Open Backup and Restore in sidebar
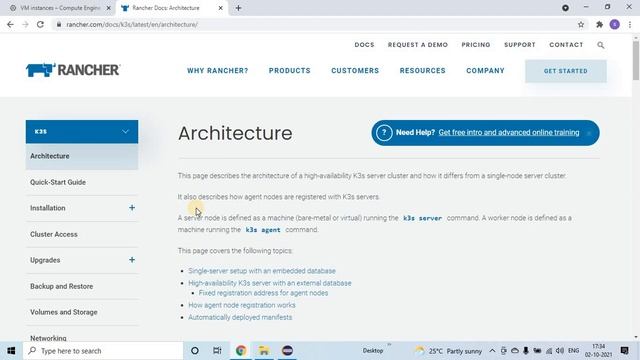Screen dimensions: 640x360 61,286
